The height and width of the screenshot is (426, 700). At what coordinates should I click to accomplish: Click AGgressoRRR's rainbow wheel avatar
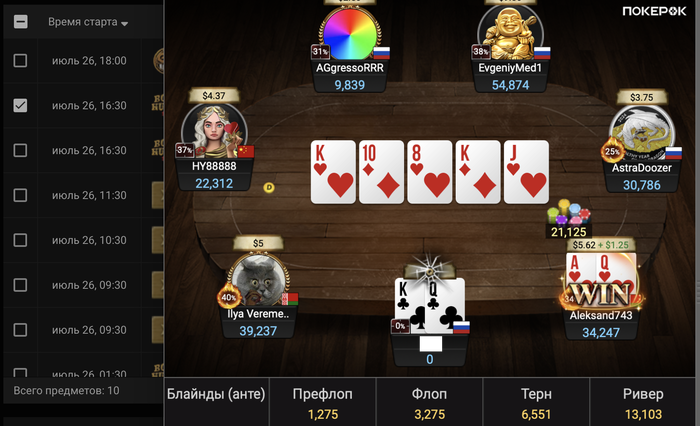pyautogui.click(x=350, y=34)
